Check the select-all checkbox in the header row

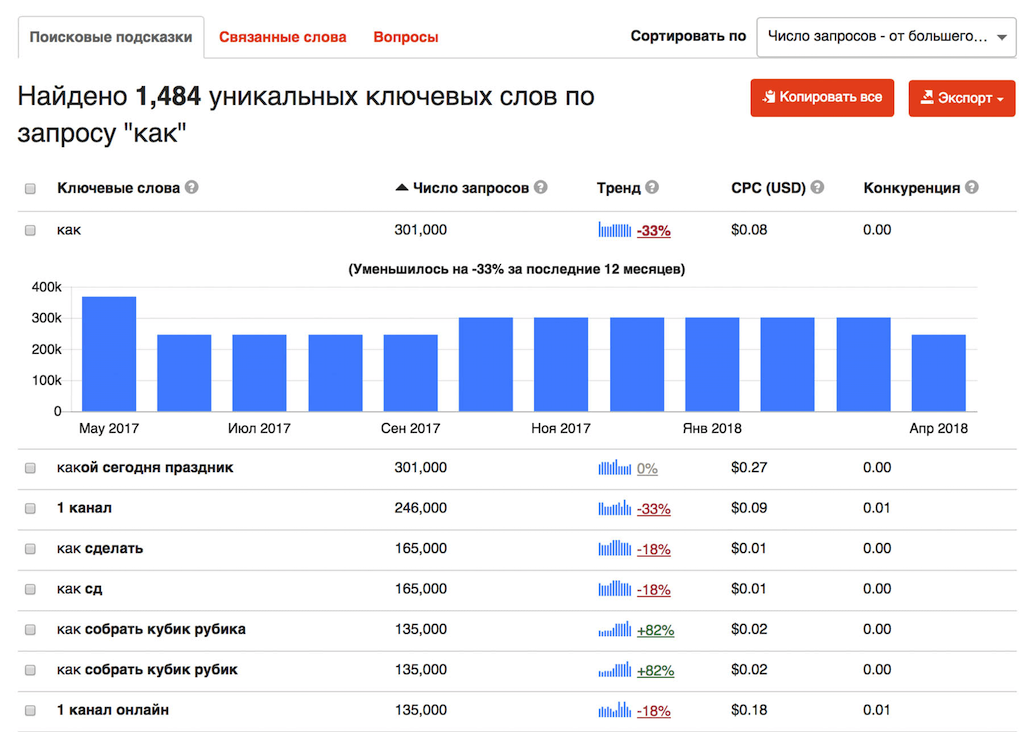(30, 188)
